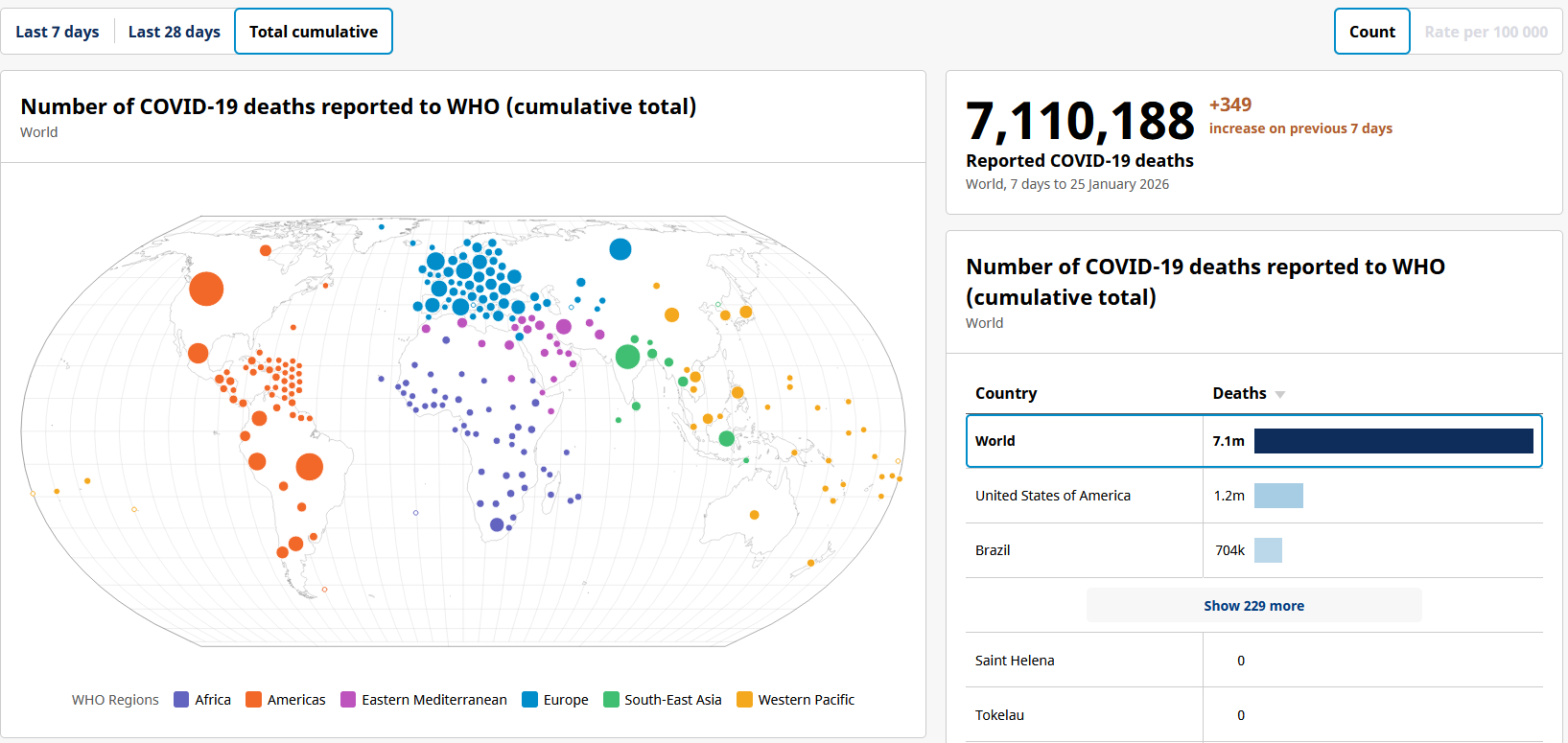Screen dimensions: 1568x743
Task: Click the large orange USA bubble
Action: (x=206, y=289)
